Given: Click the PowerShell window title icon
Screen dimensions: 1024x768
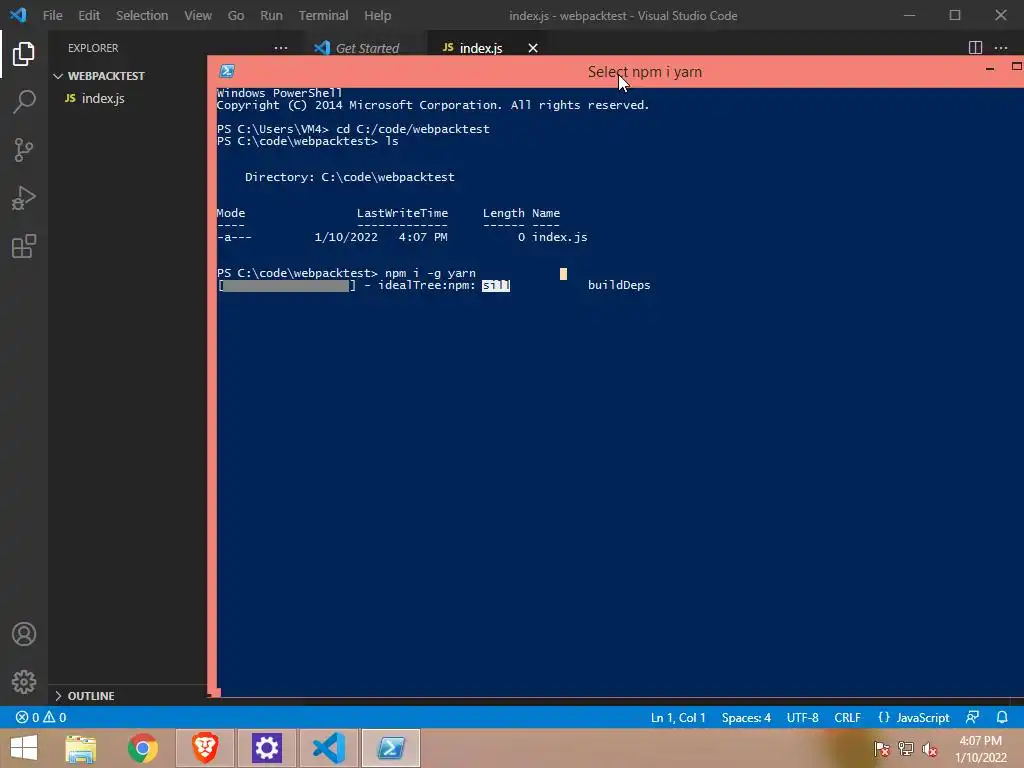Looking at the screenshot, I should point(227,71).
